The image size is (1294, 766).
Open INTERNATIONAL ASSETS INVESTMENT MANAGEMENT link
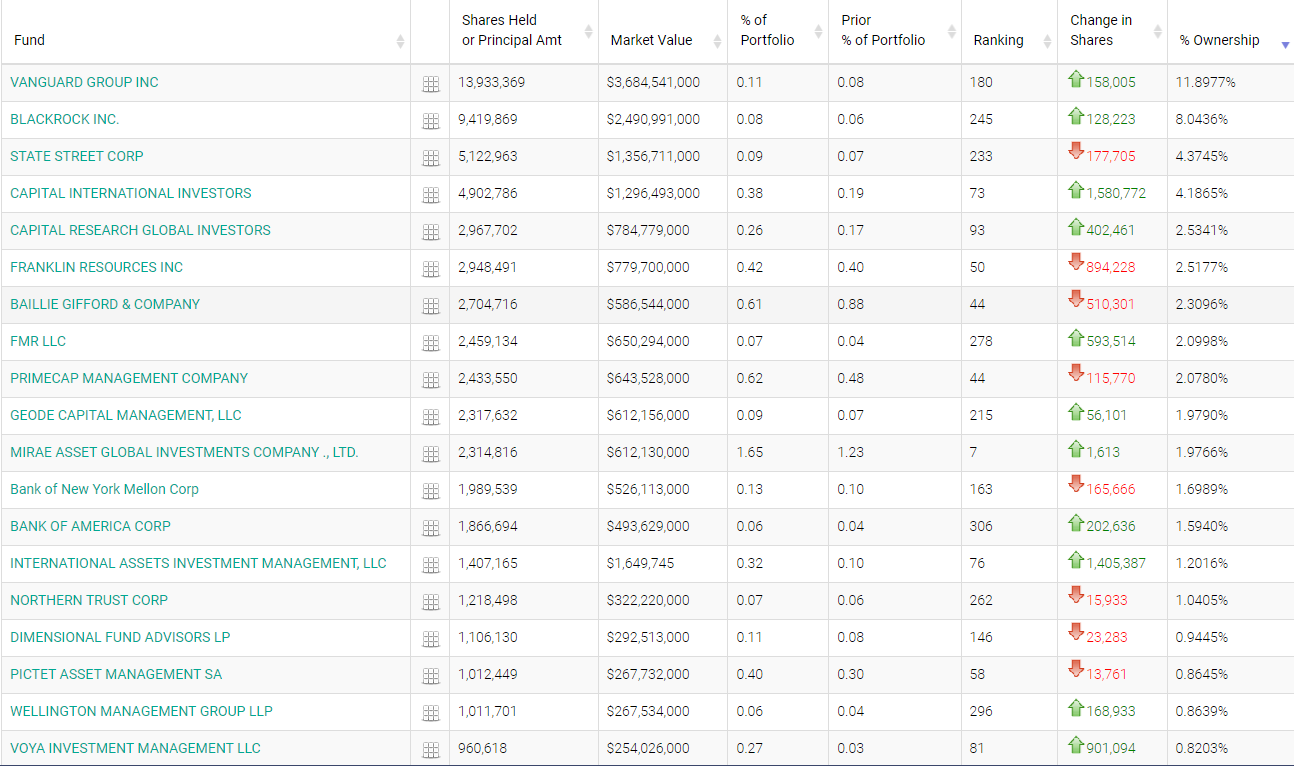point(198,563)
